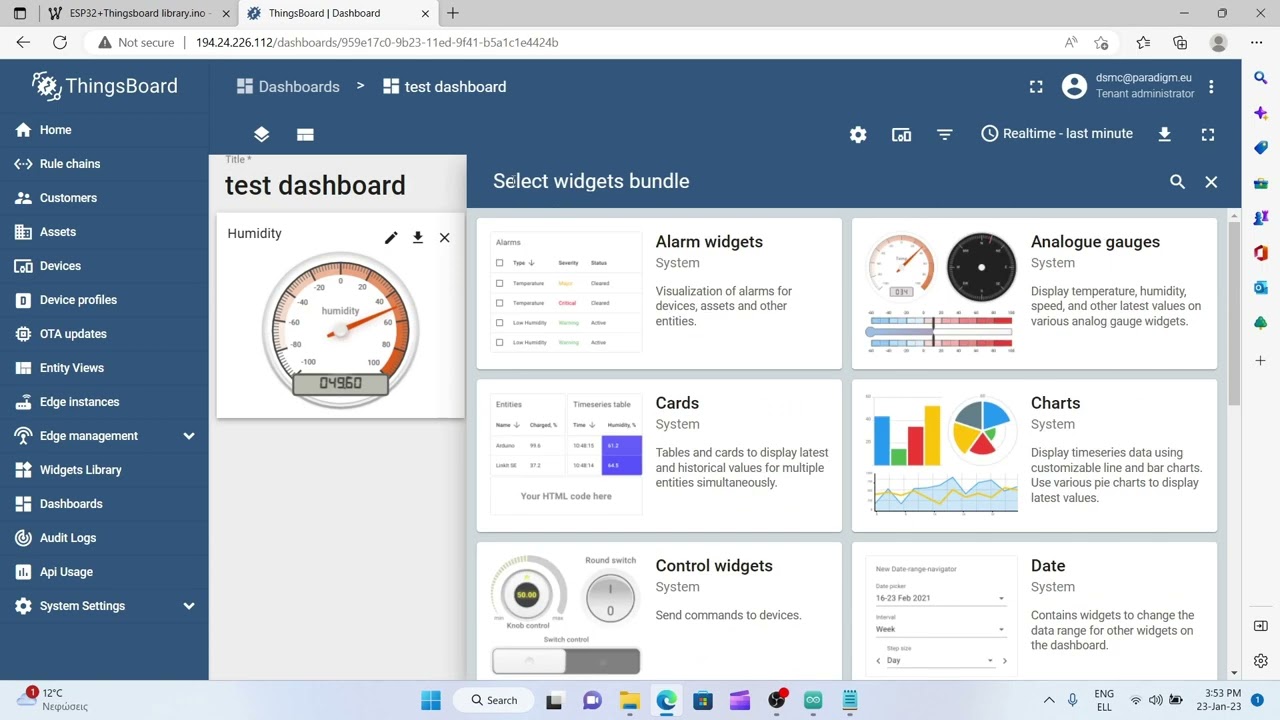Expand dashboard to fullscreen icon
Image resolution: width=1280 pixels, height=720 pixels.
click(1208, 134)
